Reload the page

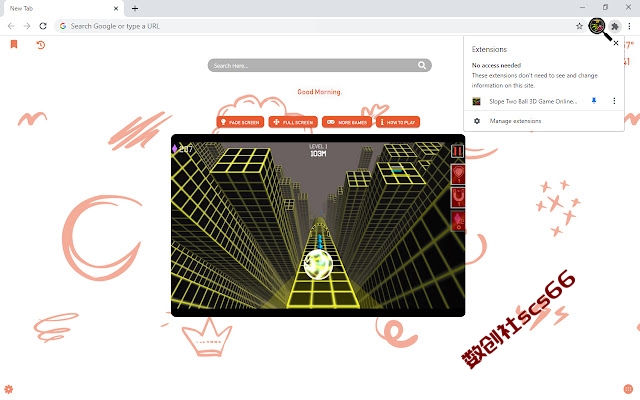[43, 26]
